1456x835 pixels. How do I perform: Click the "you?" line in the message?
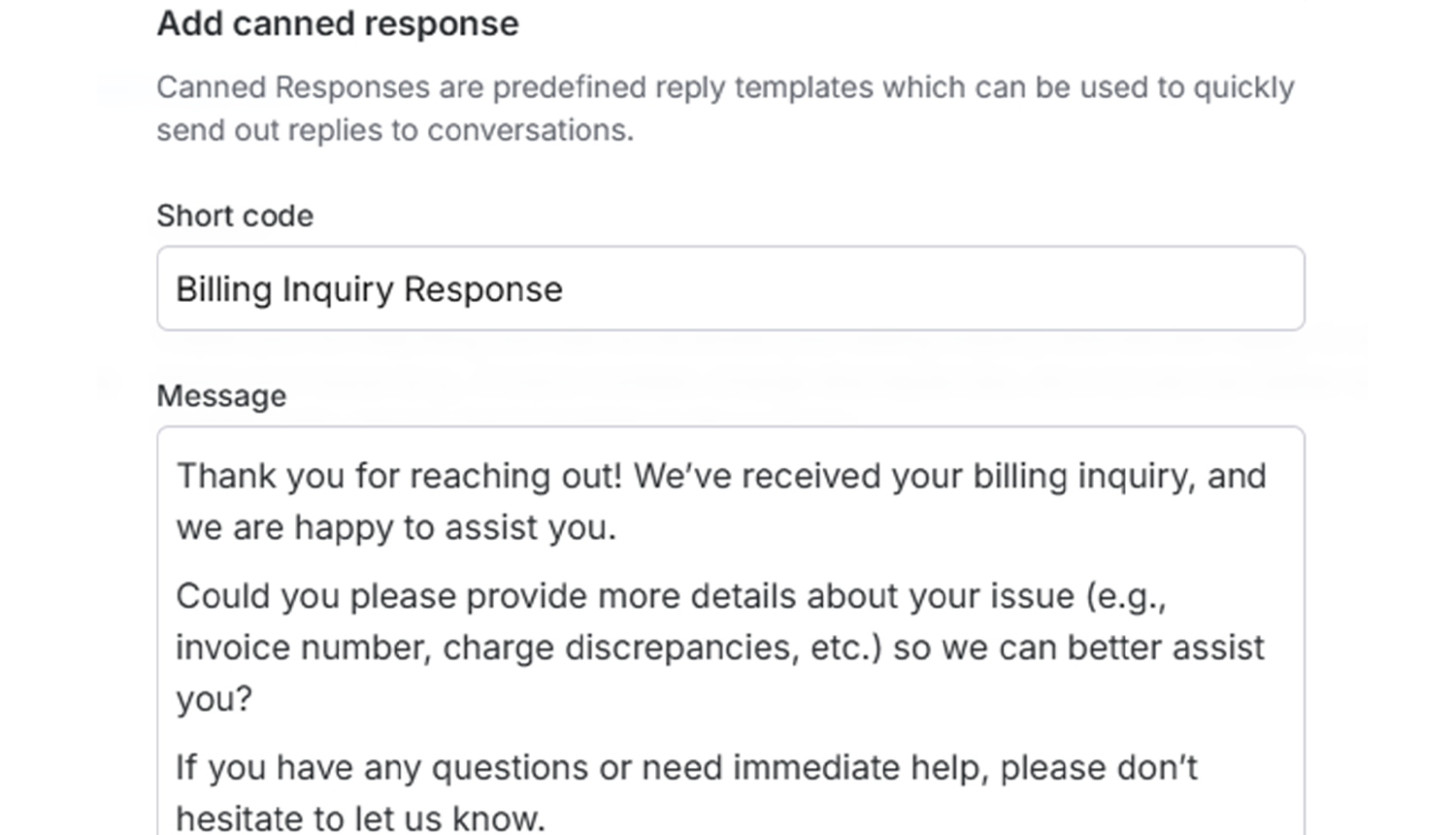click(x=214, y=699)
